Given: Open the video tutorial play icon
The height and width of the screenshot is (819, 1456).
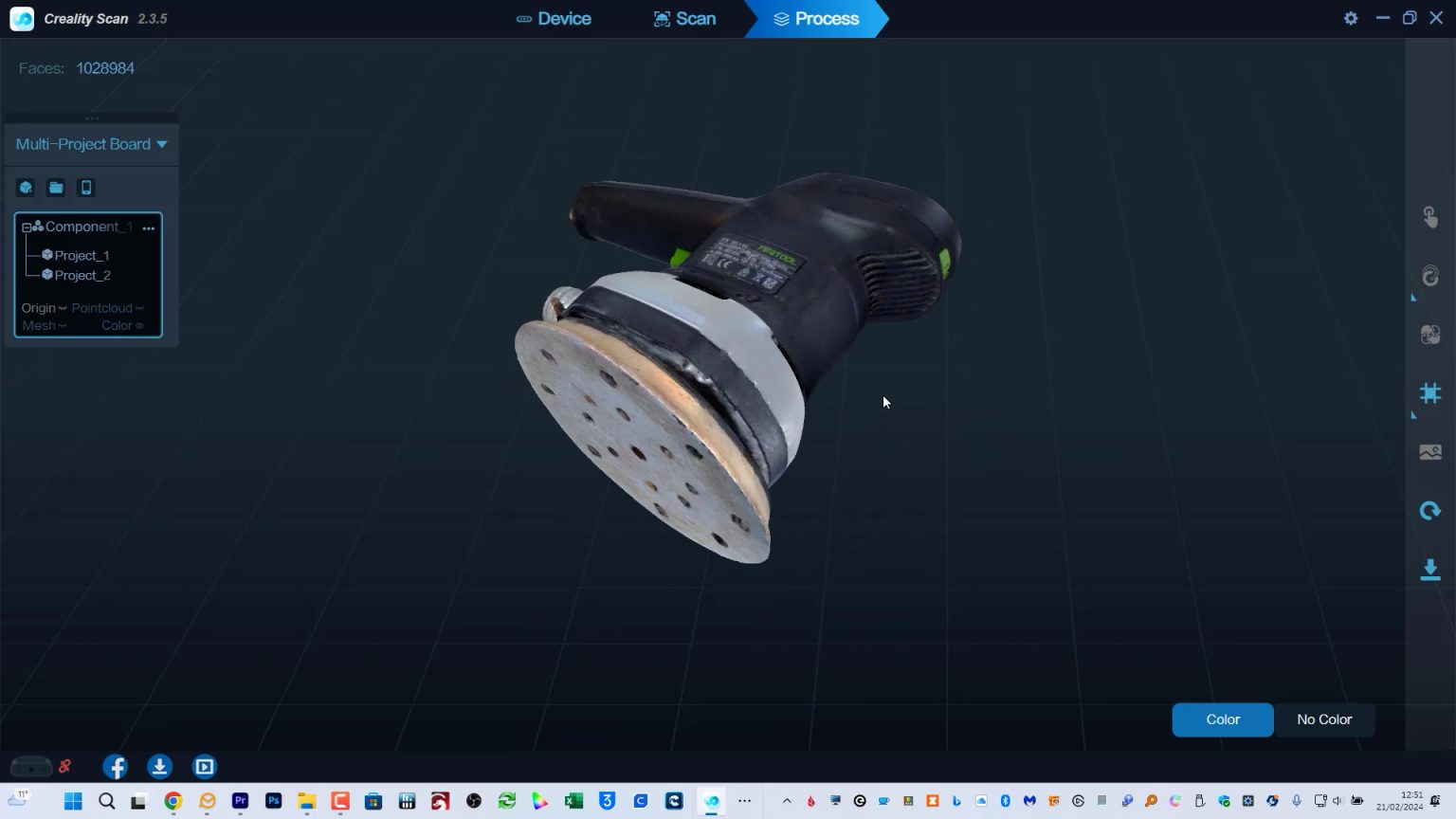Looking at the screenshot, I should 205,767.
